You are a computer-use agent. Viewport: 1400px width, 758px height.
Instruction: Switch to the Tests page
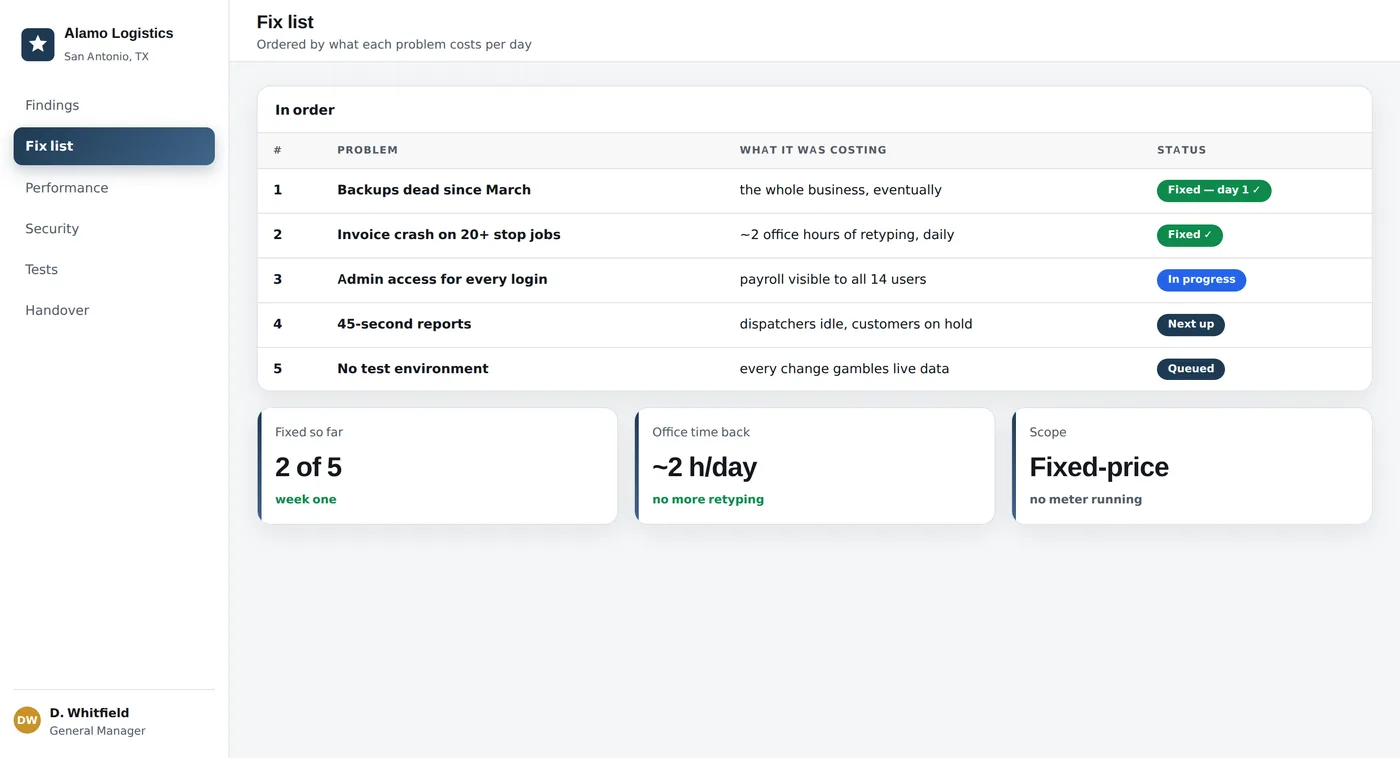[114, 270]
